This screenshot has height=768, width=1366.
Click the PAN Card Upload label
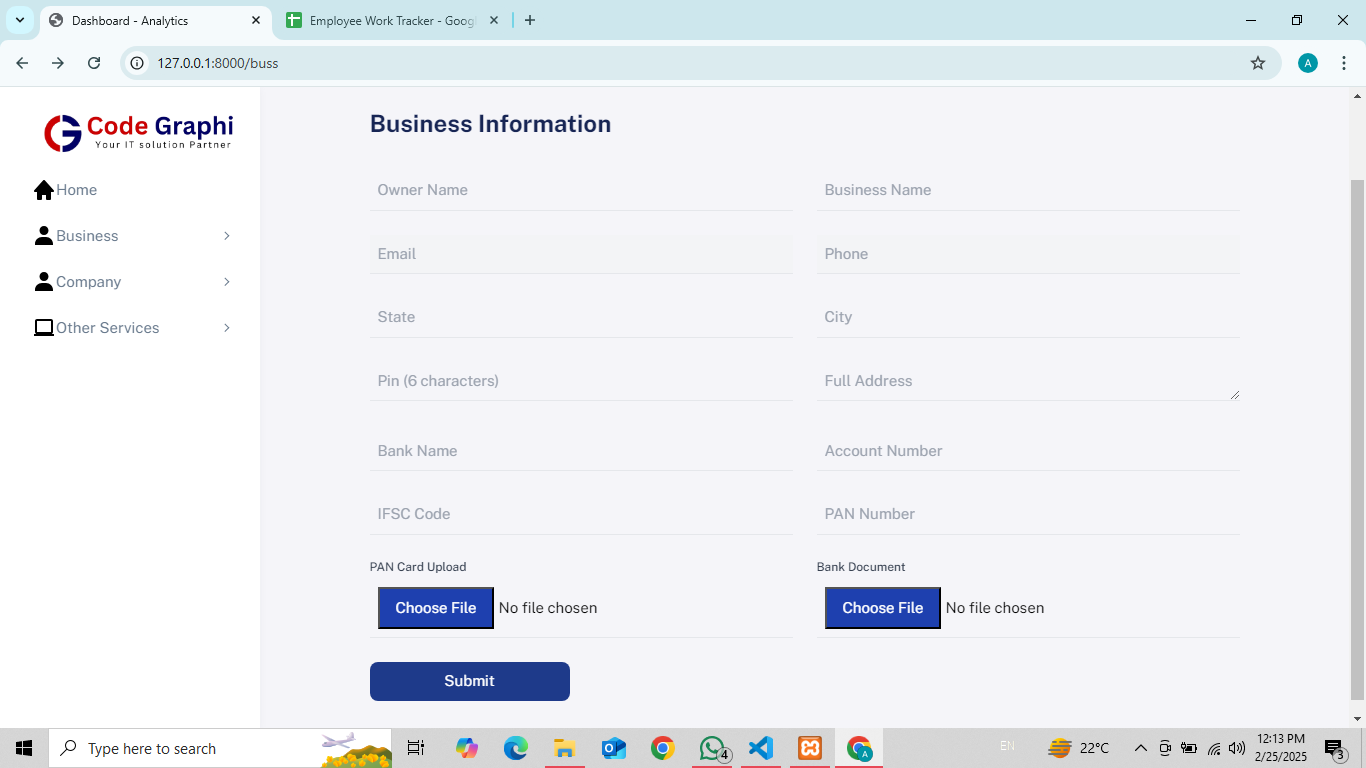click(418, 567)
